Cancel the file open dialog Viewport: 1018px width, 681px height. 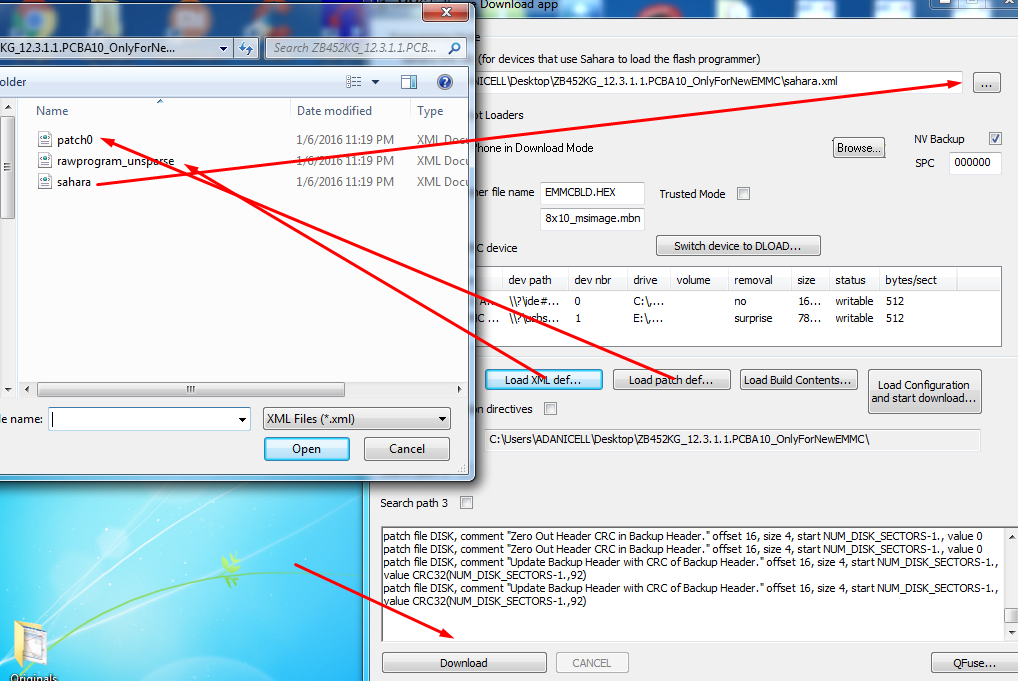(406, 449)
